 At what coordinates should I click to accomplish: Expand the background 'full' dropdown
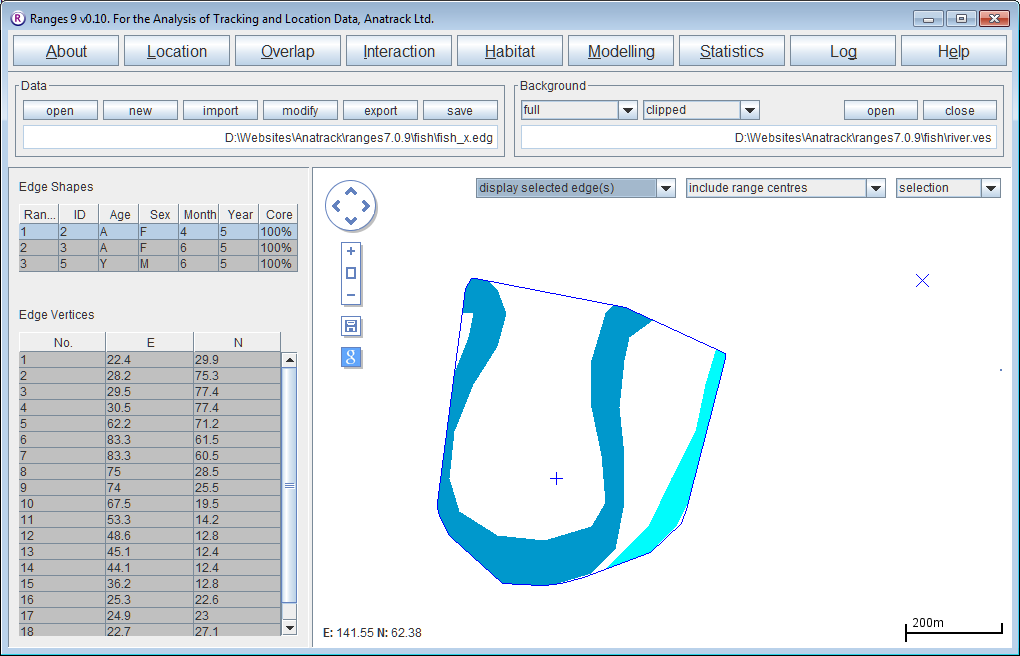(x=628, y=110)
